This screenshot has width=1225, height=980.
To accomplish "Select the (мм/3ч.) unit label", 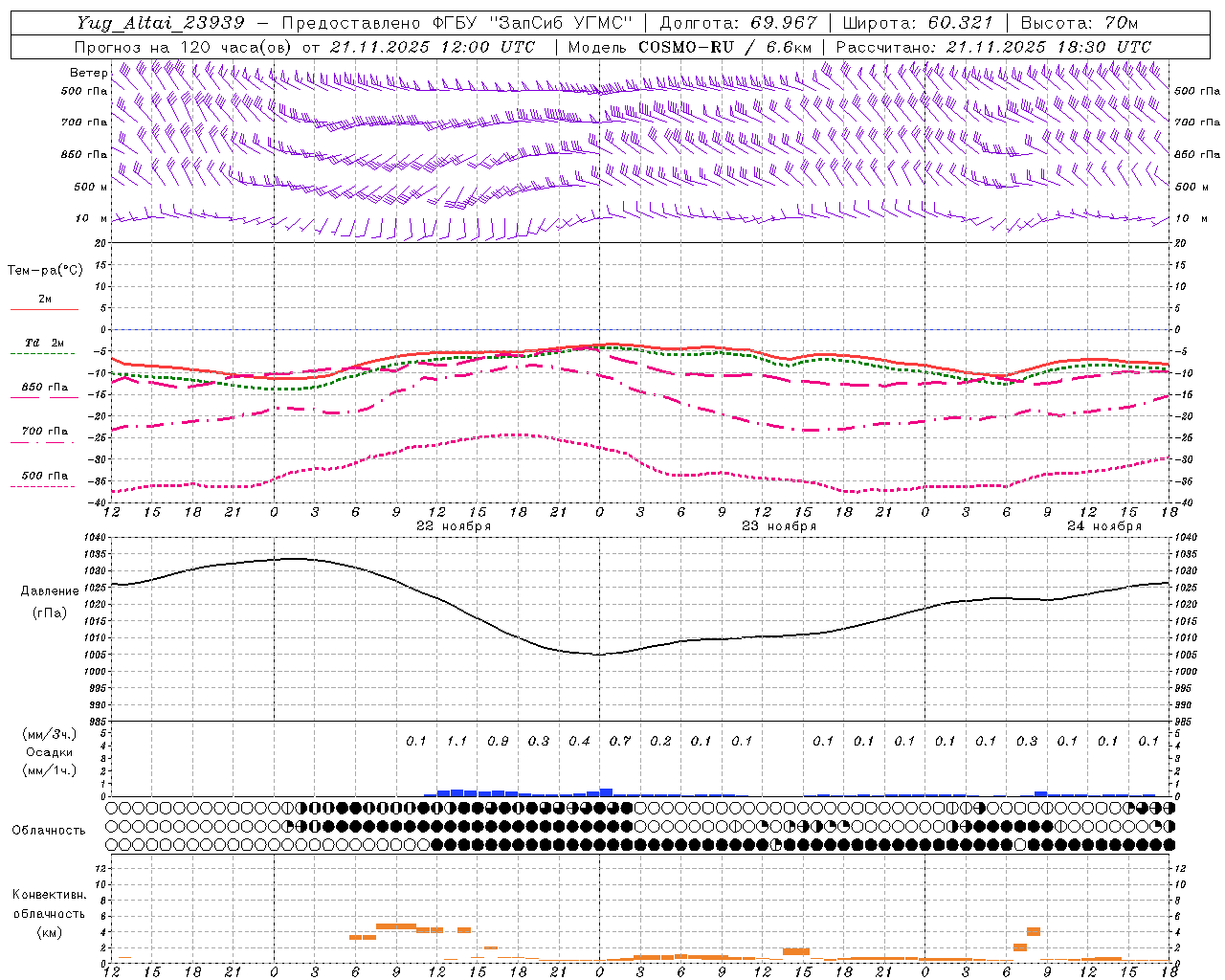I will [50, 734].
